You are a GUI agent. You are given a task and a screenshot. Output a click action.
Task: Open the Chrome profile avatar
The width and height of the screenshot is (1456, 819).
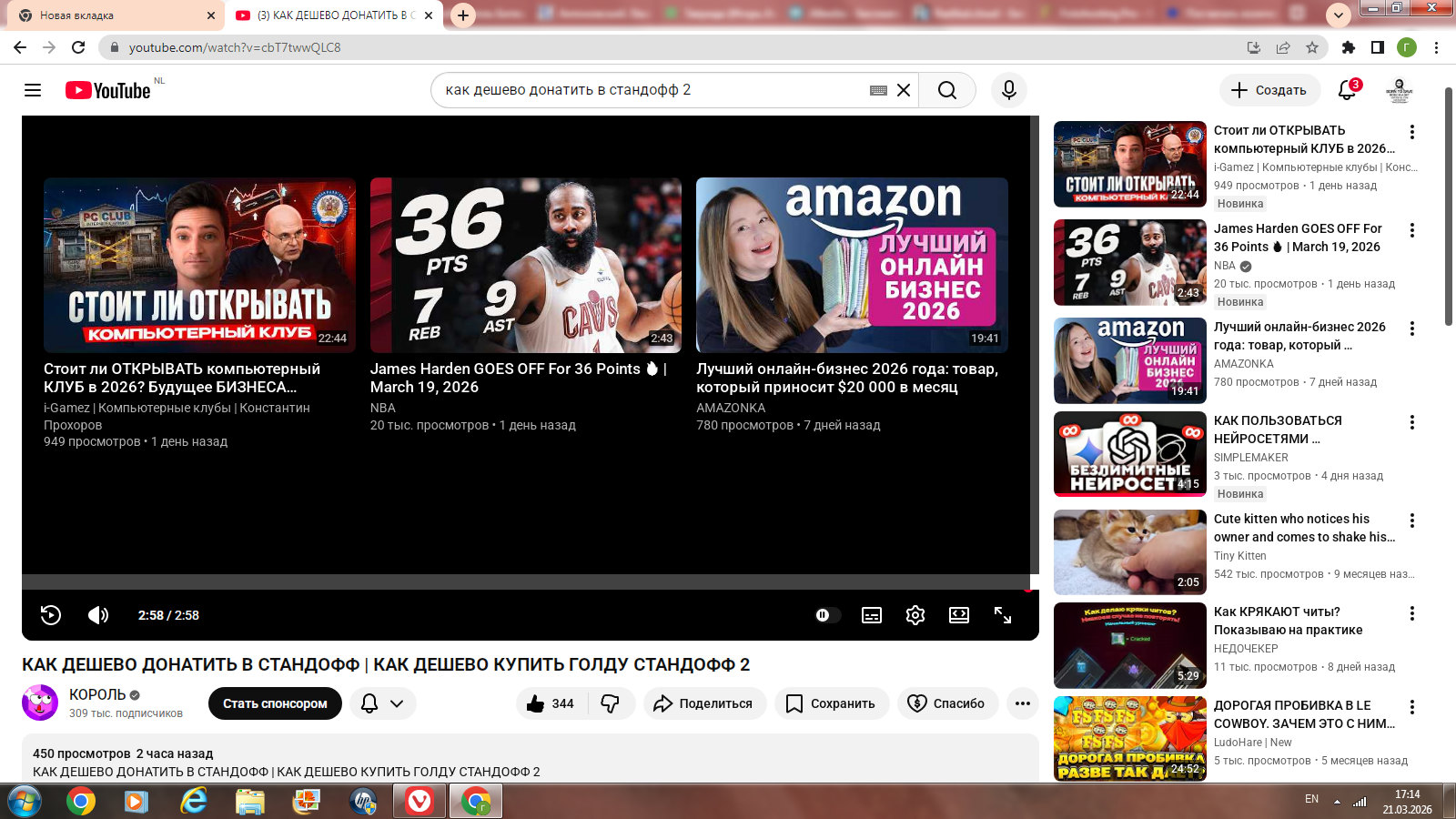click(x=1407, y=47)
